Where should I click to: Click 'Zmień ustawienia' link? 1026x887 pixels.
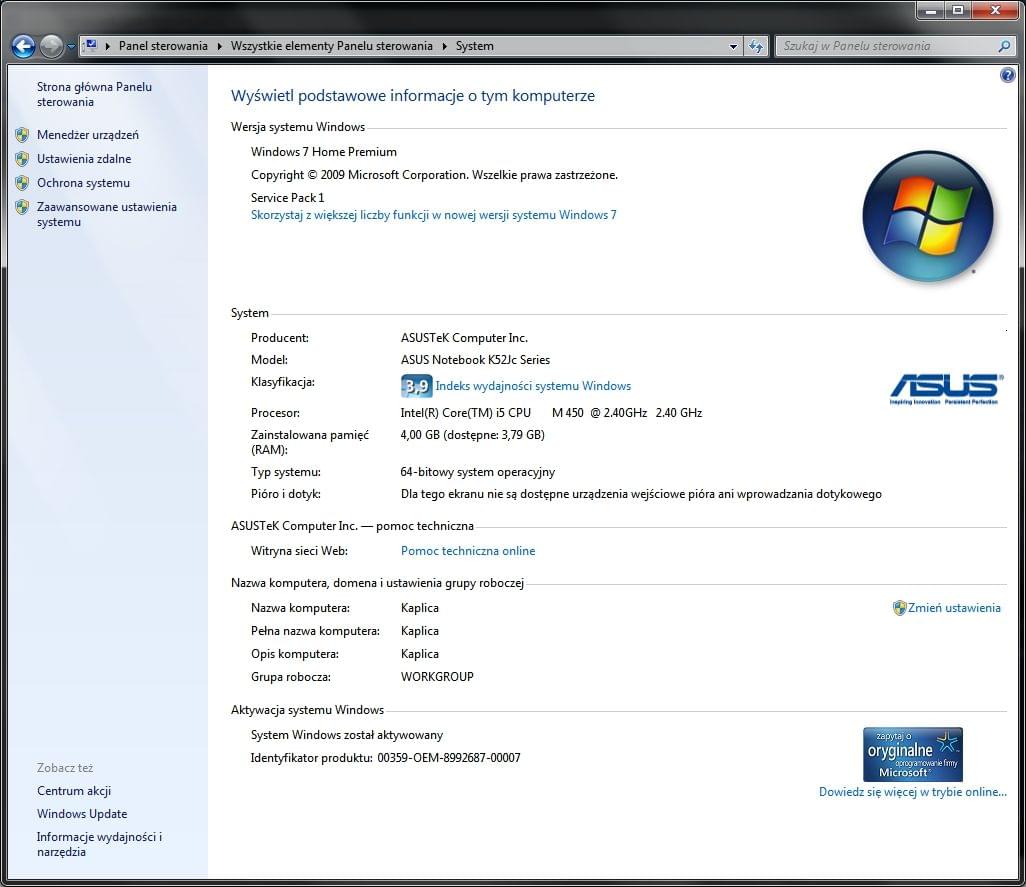point(954,608)
